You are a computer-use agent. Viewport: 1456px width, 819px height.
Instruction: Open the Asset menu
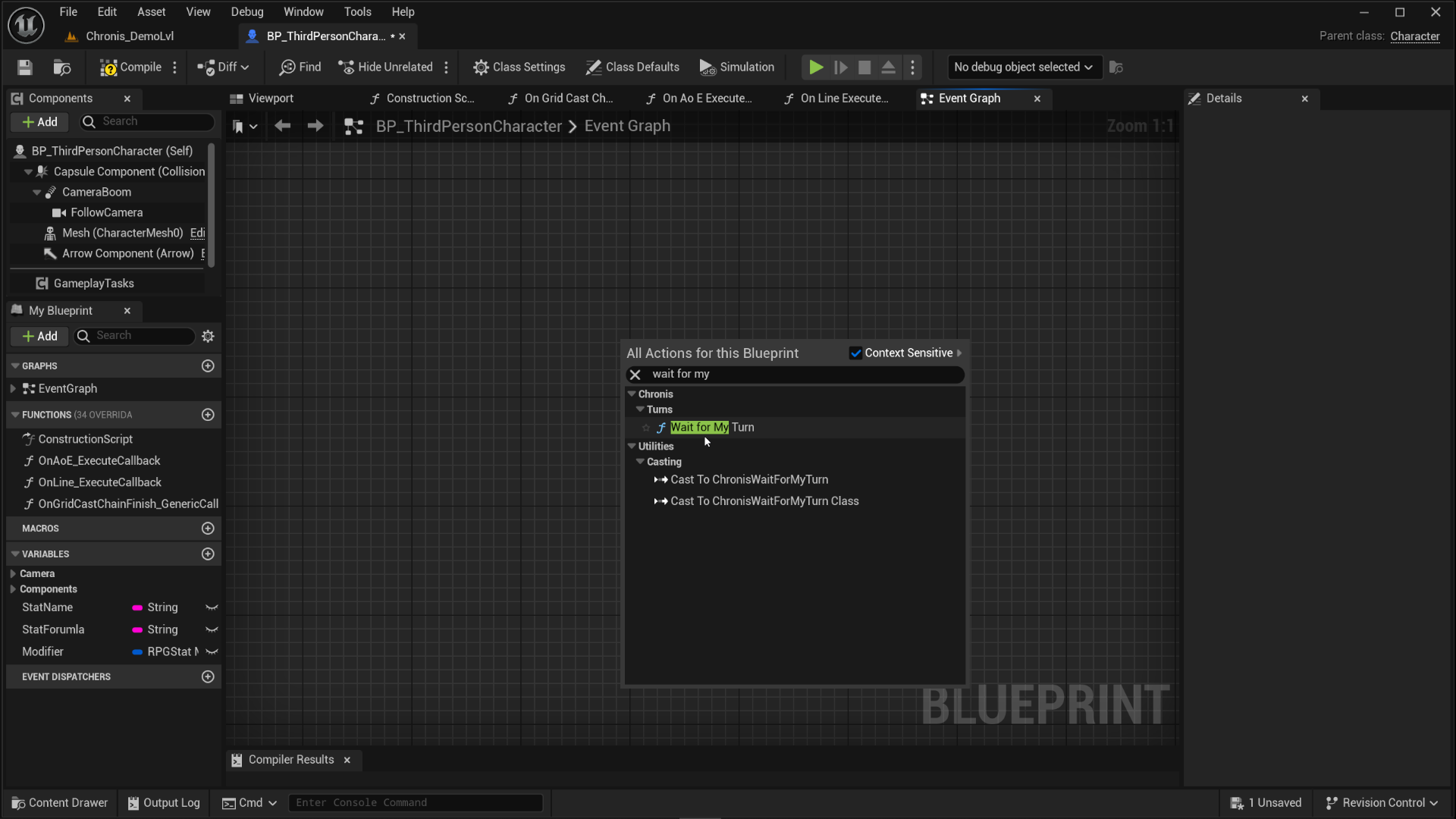[152, 12]
